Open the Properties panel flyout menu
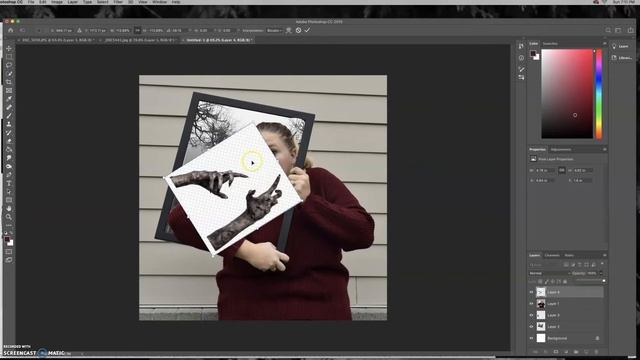 click(x=604, y=149)
